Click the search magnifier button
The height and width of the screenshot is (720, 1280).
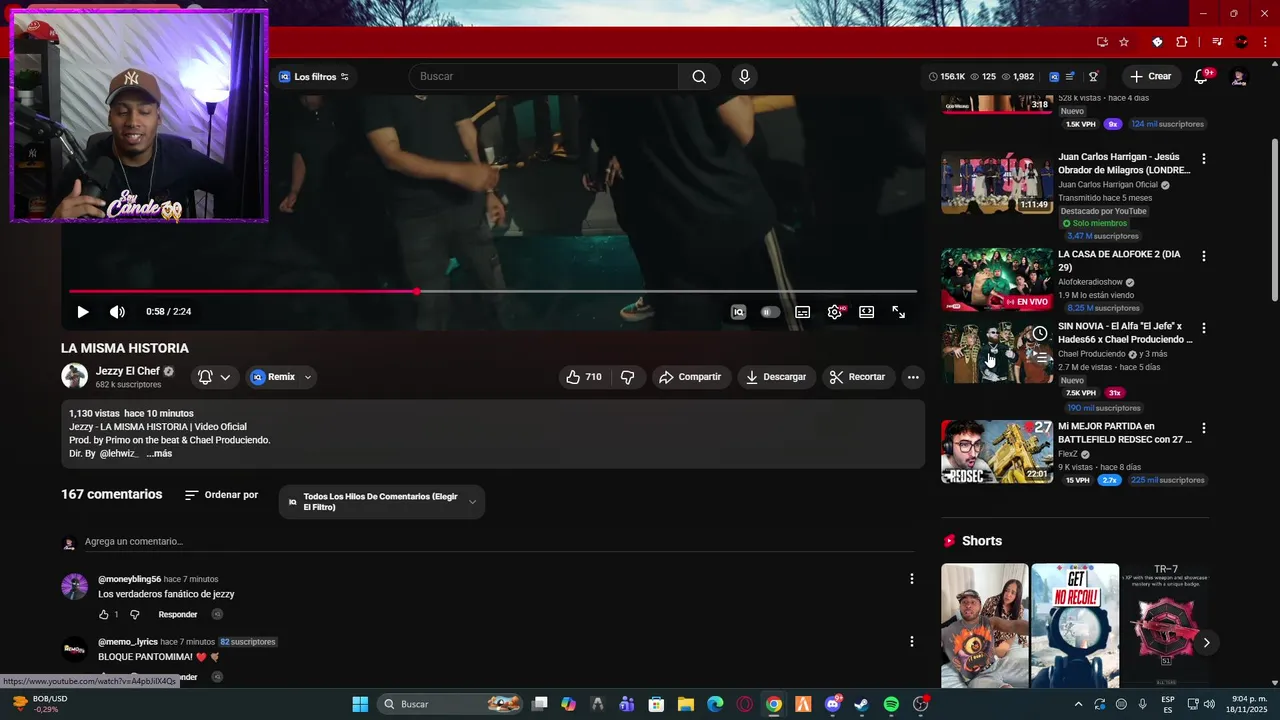(699, 77)
